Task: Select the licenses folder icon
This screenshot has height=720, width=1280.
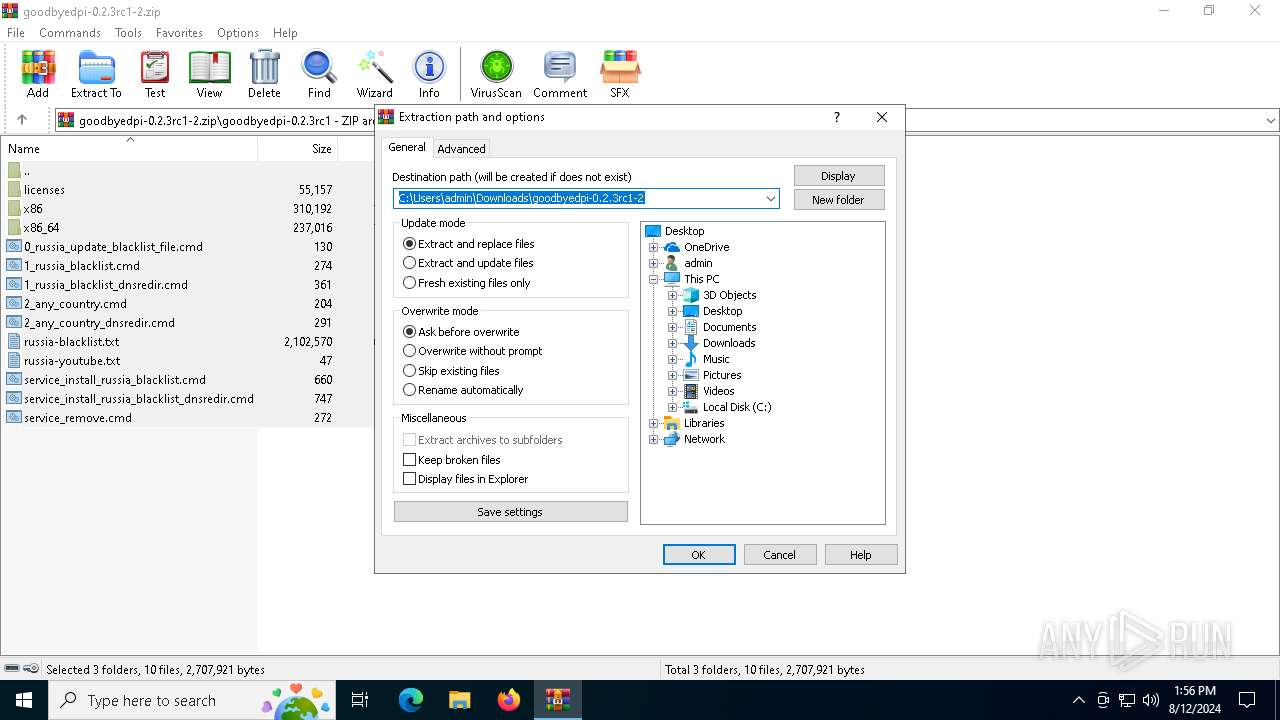Action: coord(14,189)
